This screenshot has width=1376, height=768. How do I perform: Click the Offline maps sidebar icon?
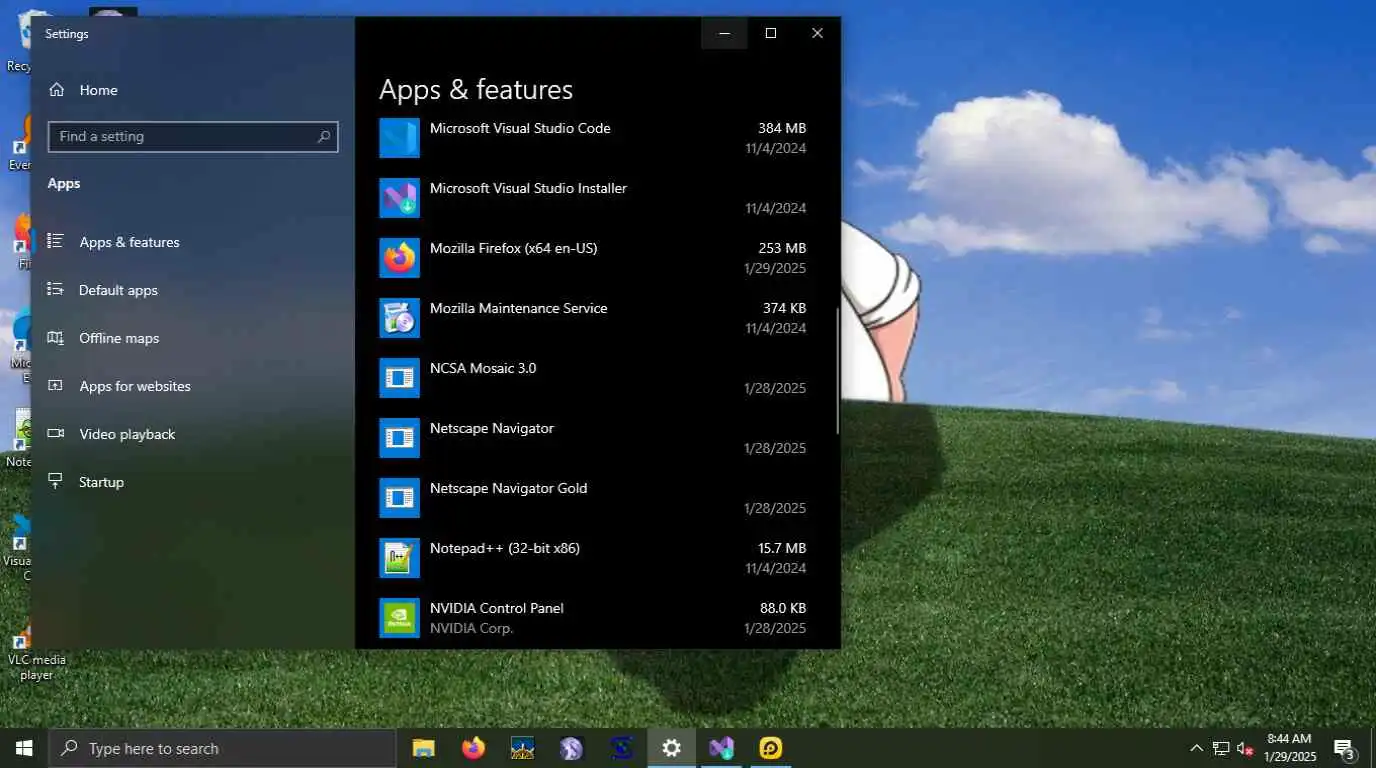[x=56, y=338]
